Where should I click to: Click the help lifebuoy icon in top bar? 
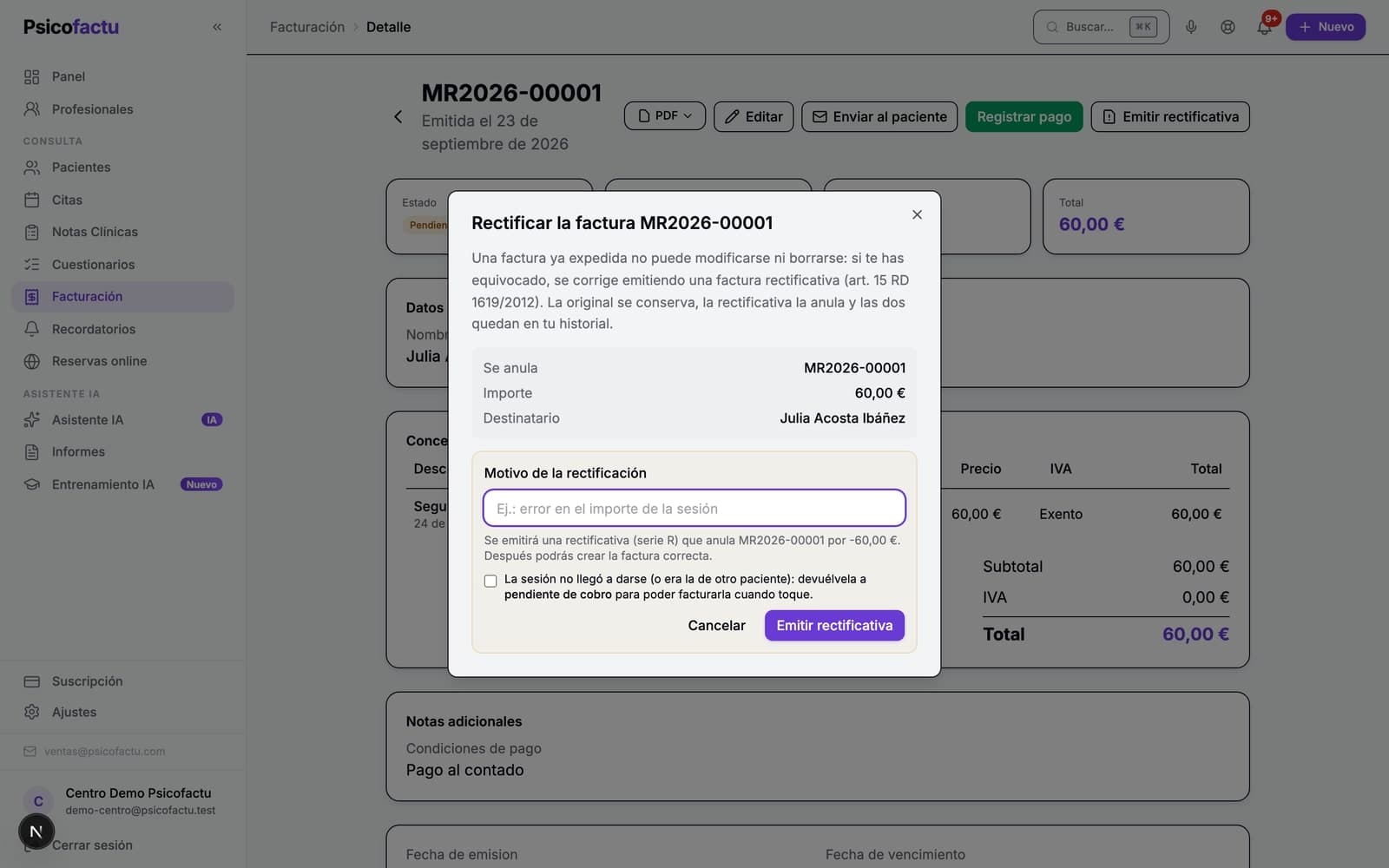1228,27
